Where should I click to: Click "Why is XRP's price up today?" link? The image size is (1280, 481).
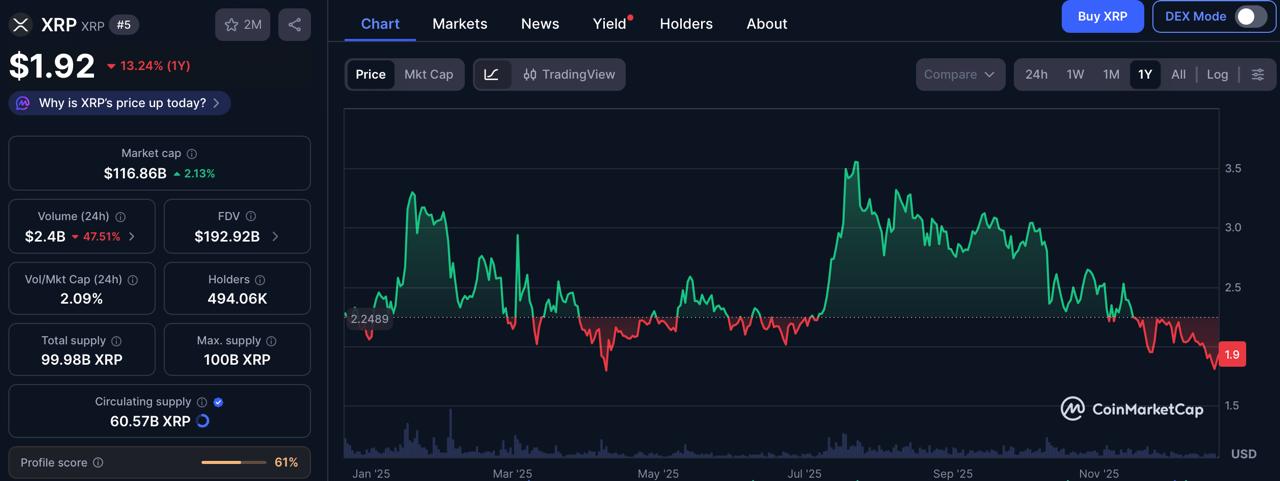(x=122, y=103)
